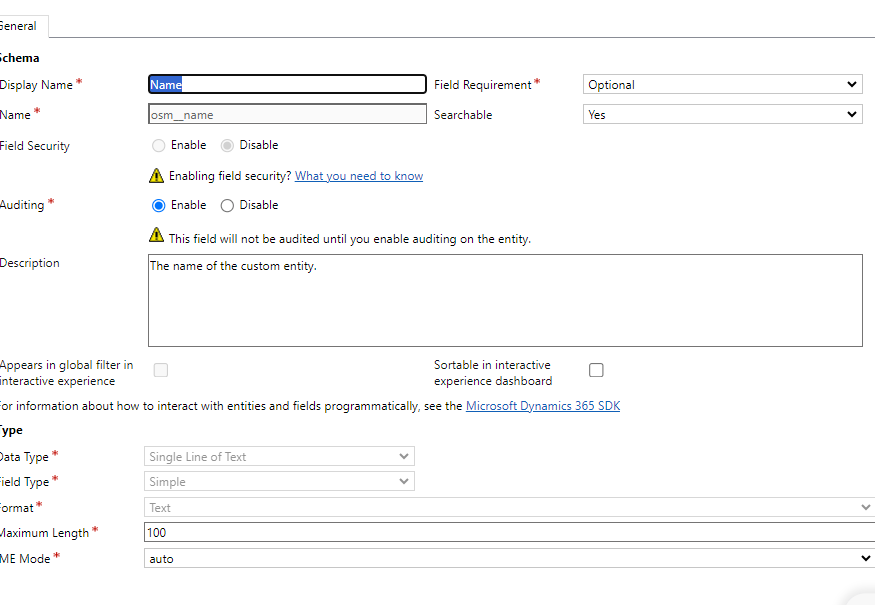Switch to the General tab
The height and width of the screenshot is (605, 875).
click(18, 26)
